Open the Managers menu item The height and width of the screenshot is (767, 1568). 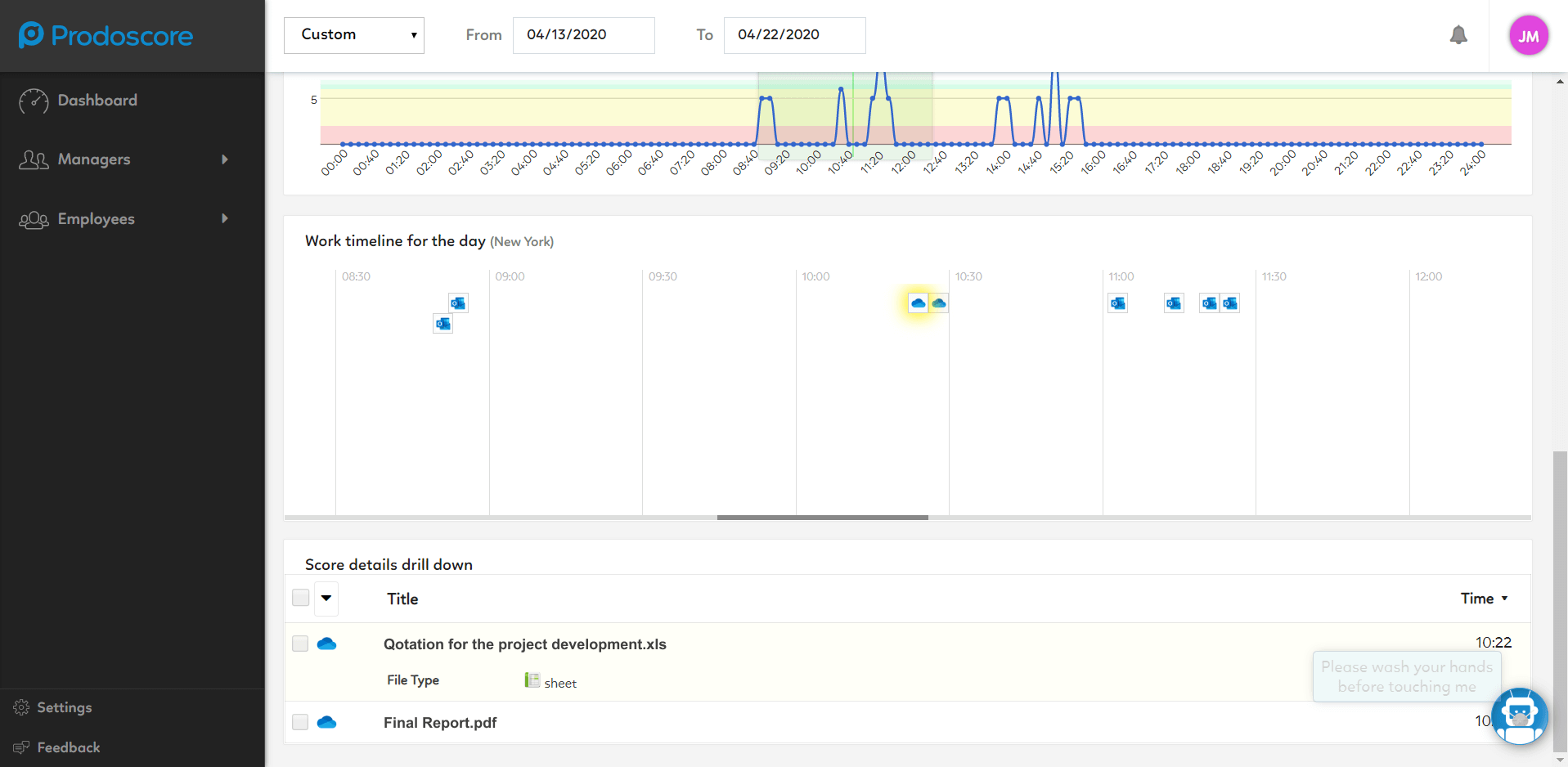[94, 159]
